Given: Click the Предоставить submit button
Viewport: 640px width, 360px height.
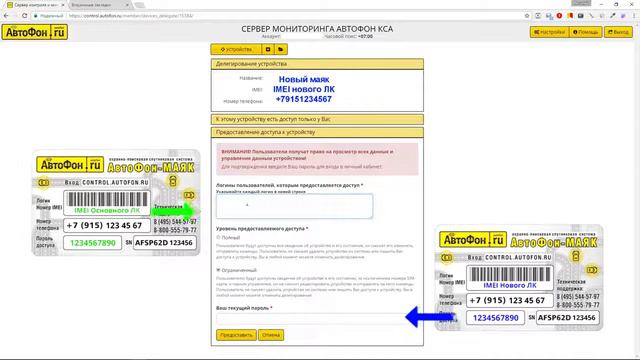Looking at the screenshot, I should 236,335.
